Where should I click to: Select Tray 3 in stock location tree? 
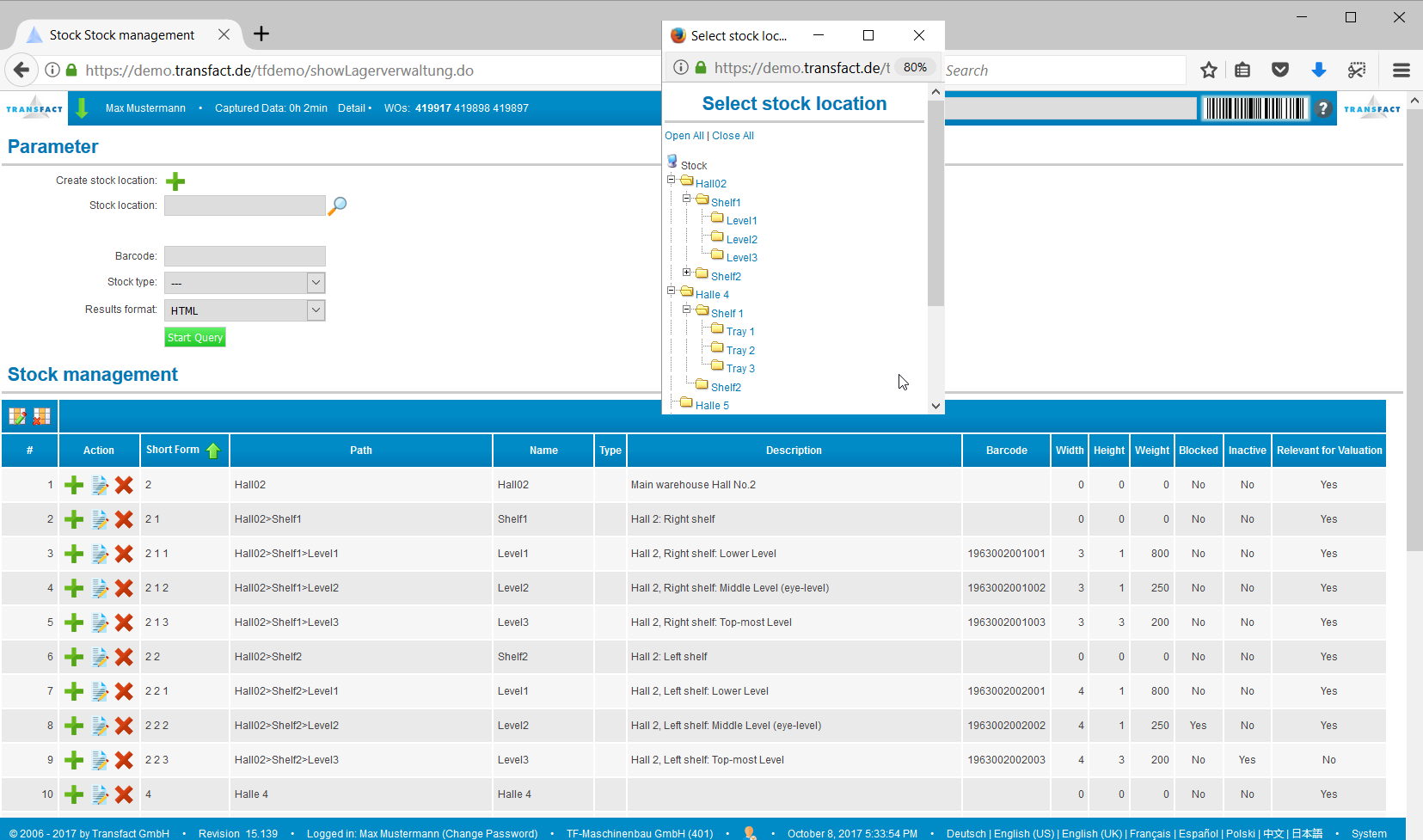740,369
